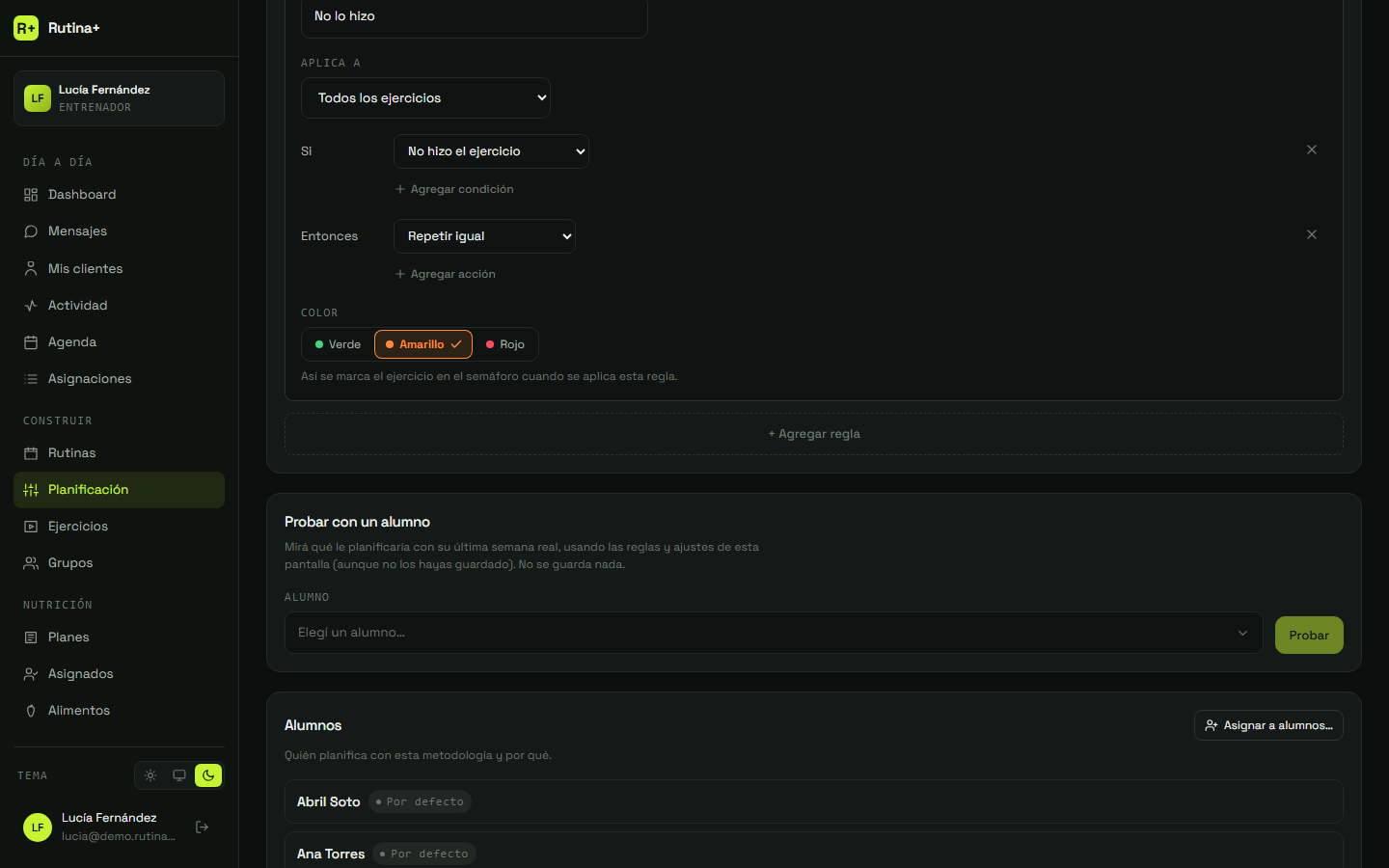Open 'Elegí un alumno...' dropdown

pos(774,633)
